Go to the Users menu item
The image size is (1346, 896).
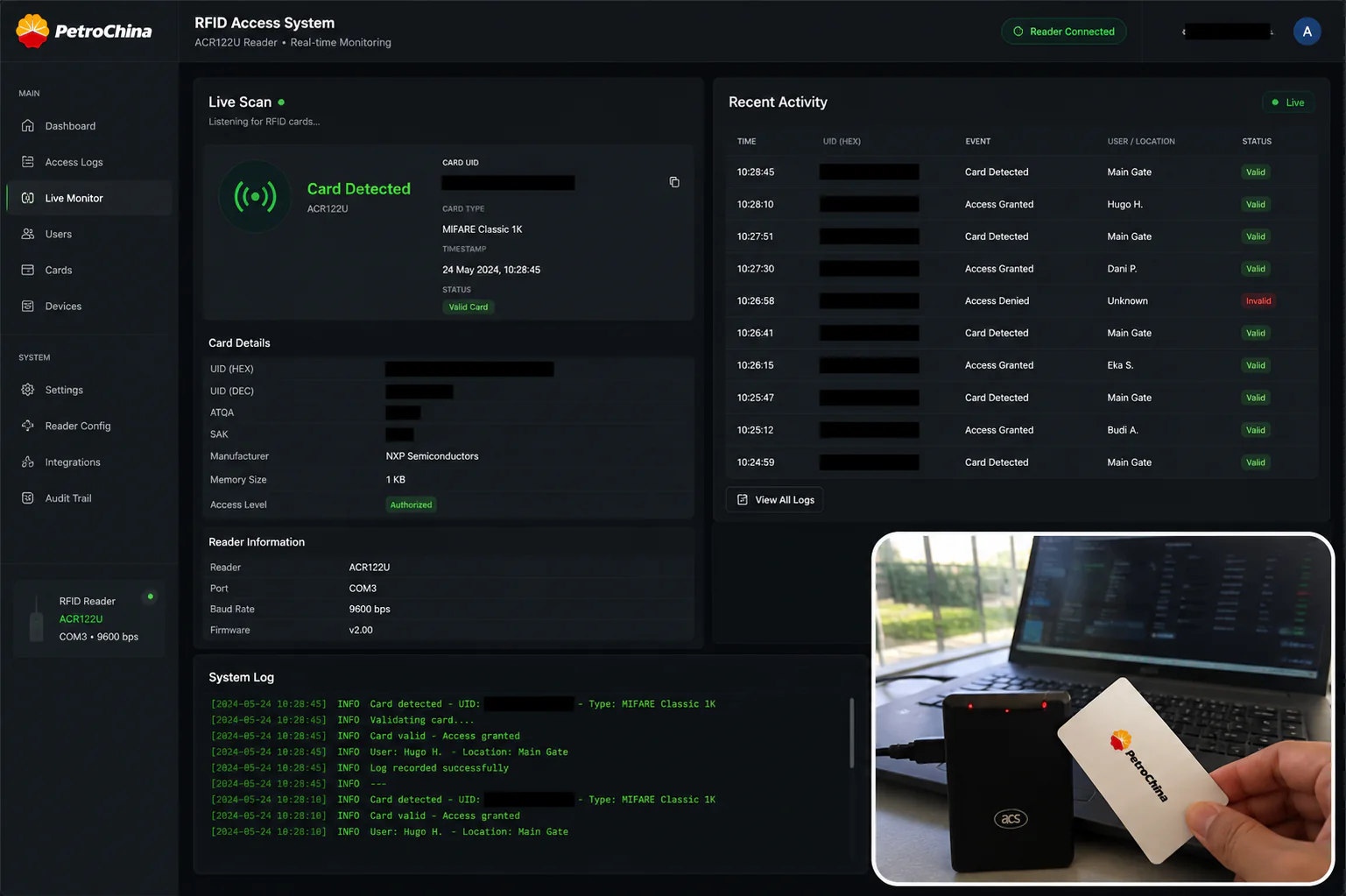click(88, 234)
